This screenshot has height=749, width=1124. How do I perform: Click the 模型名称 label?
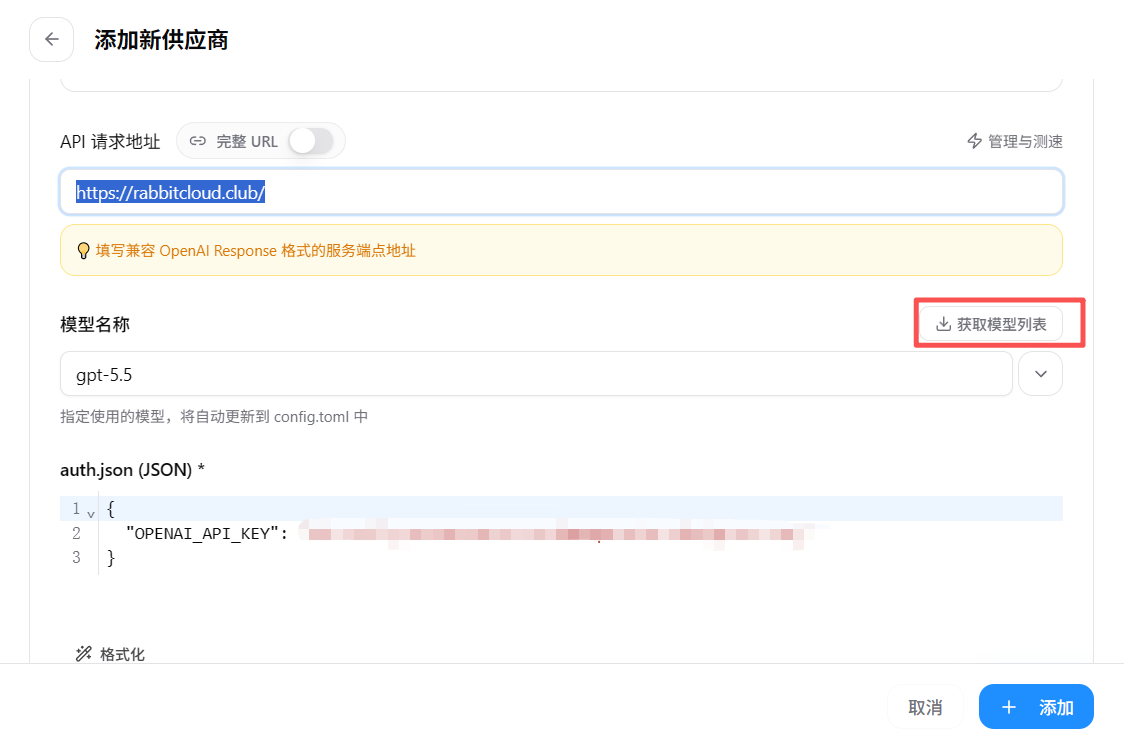(x=95, y=325)
